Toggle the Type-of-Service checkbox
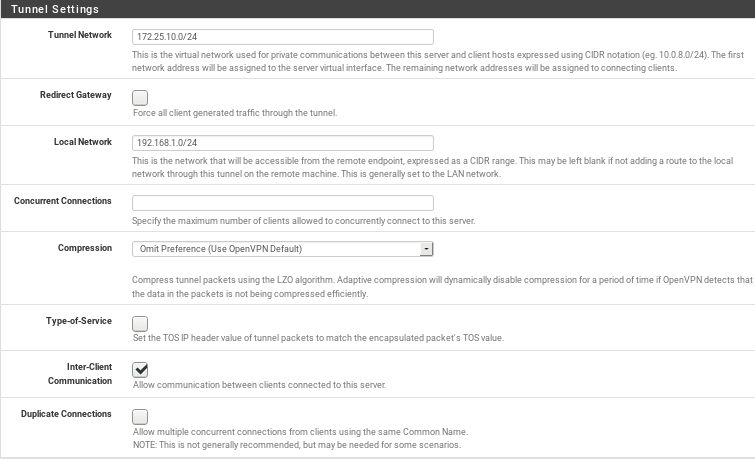755x459 pixels. click(x=140, y=323)
